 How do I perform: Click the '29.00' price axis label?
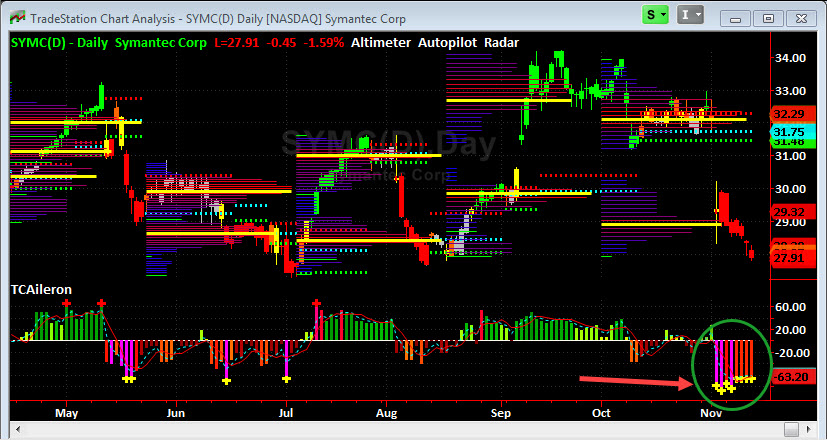click(791, 222)
